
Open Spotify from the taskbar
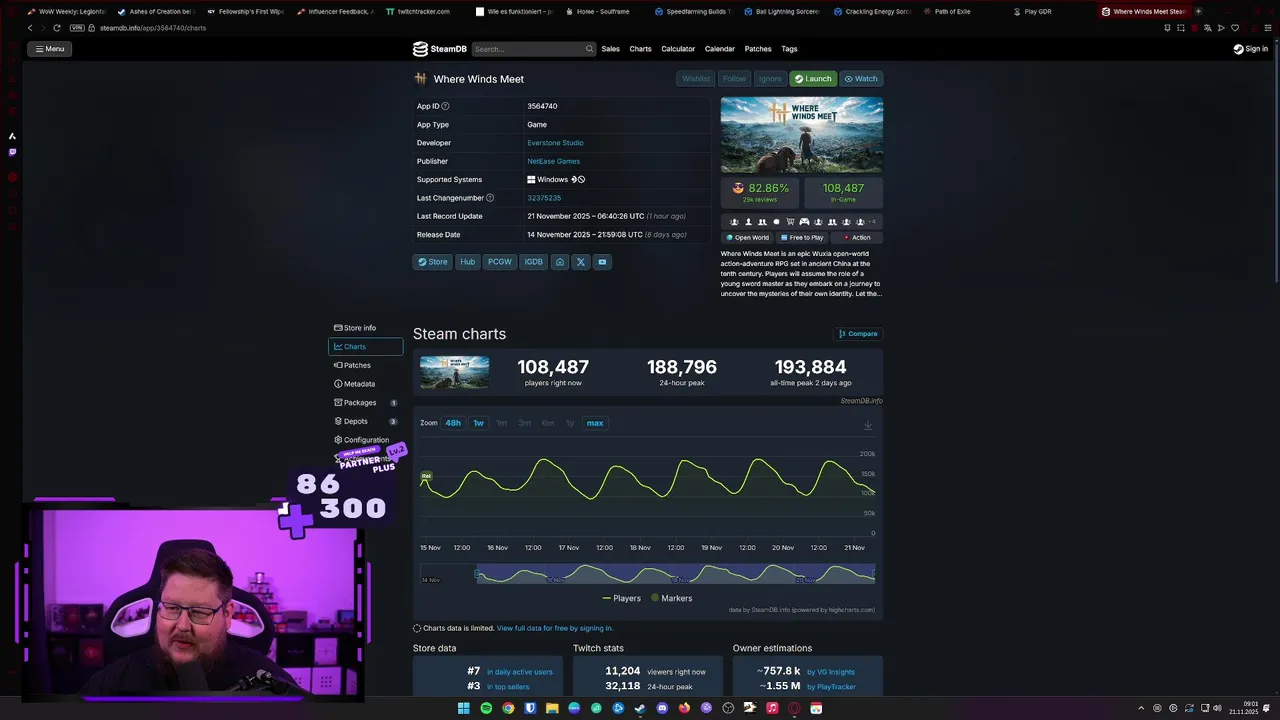pyautogui.click(x=486, y=708)
